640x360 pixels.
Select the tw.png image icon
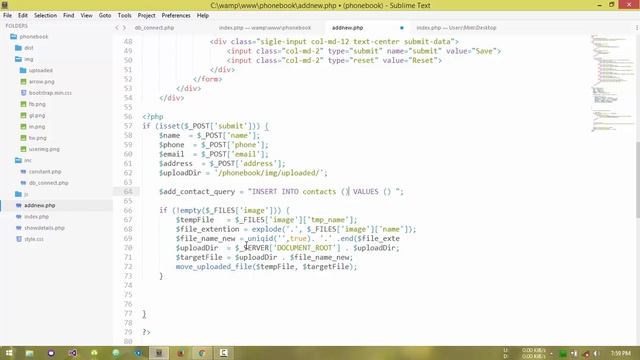coord(24,138)
